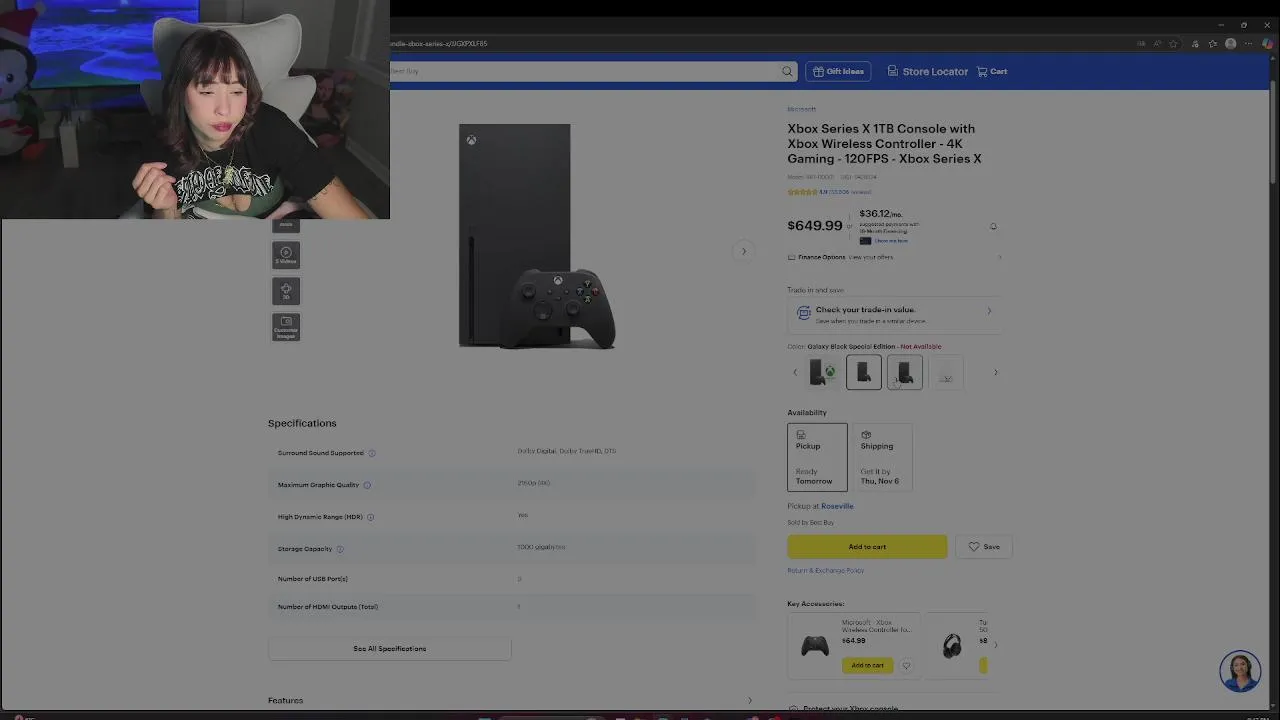Open Gift Ideas button
Screen dimensions: 1280x720
tap(838, 71)
